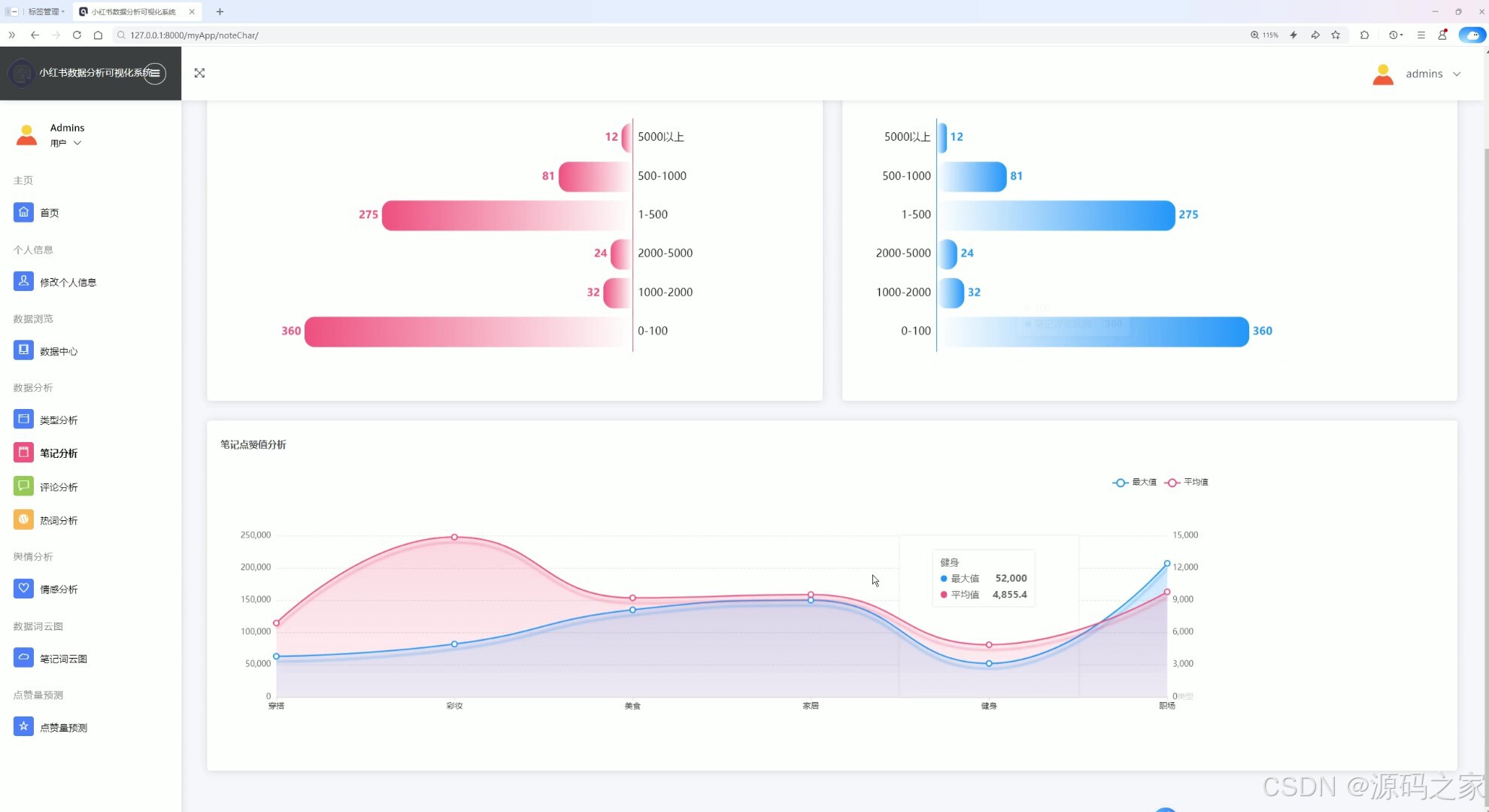1489x812 pixels.
Task: Collapse sidebar with the hamburger button
Action: click(155, 73)
